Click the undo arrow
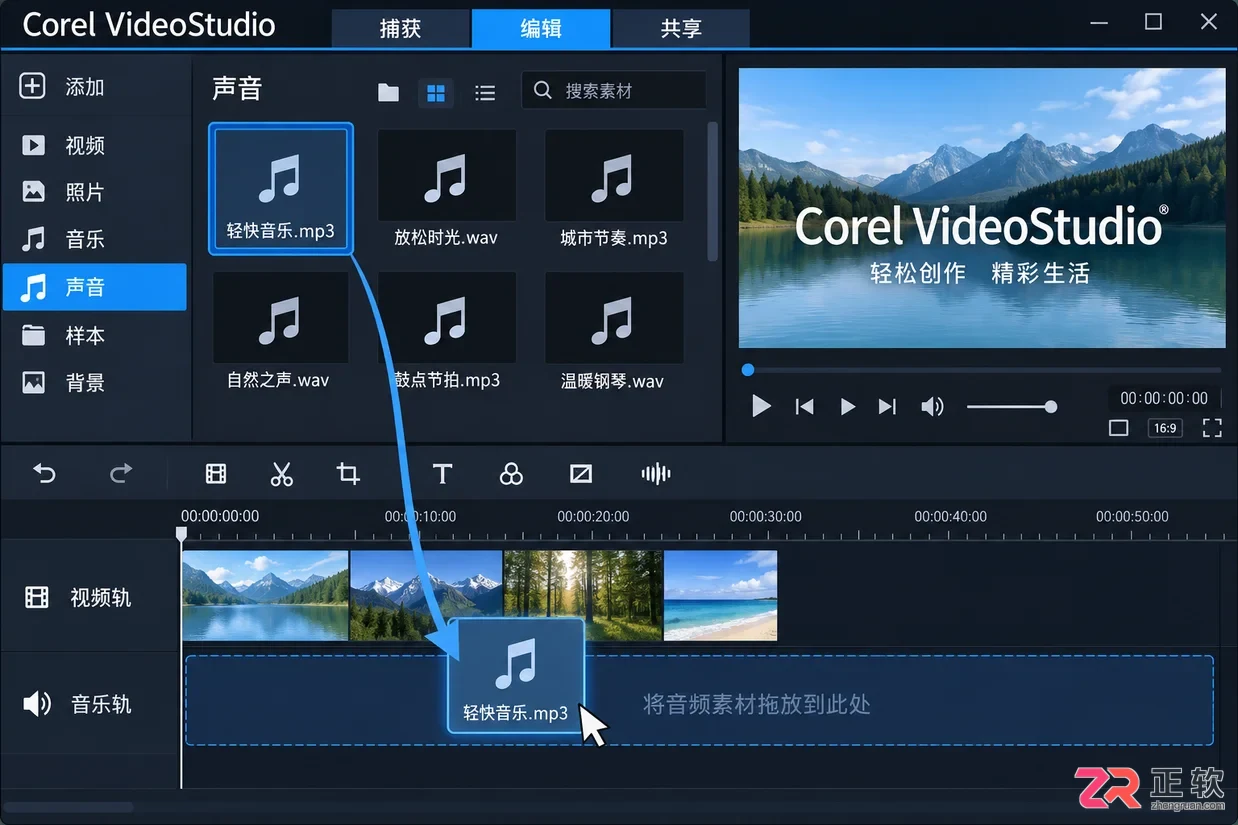 click(45, 473)
